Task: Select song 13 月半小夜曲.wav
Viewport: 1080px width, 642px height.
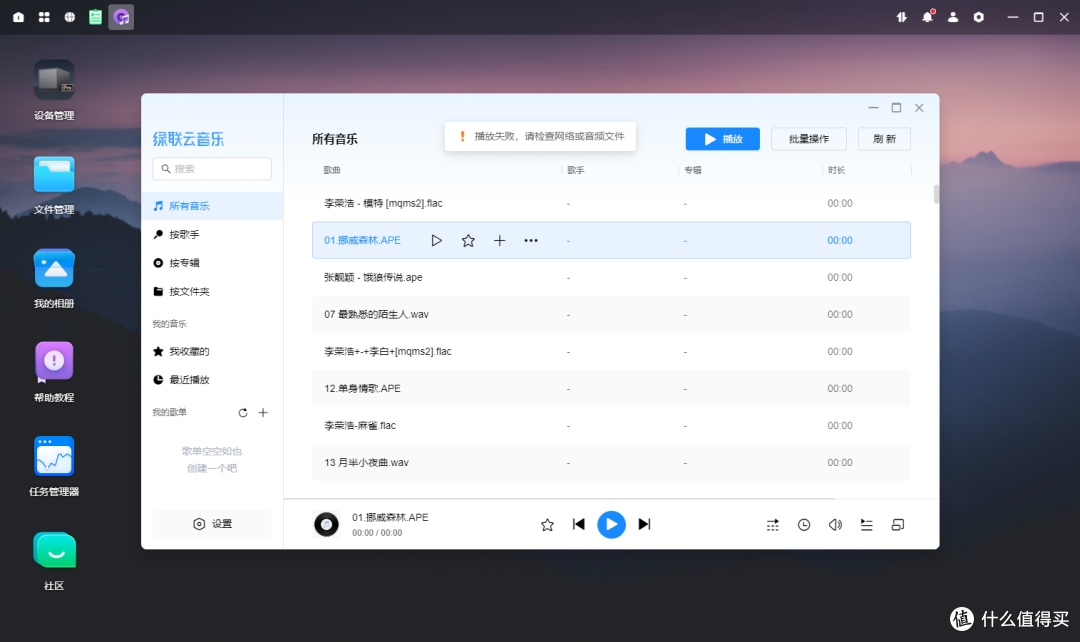Action: point(611,463)
